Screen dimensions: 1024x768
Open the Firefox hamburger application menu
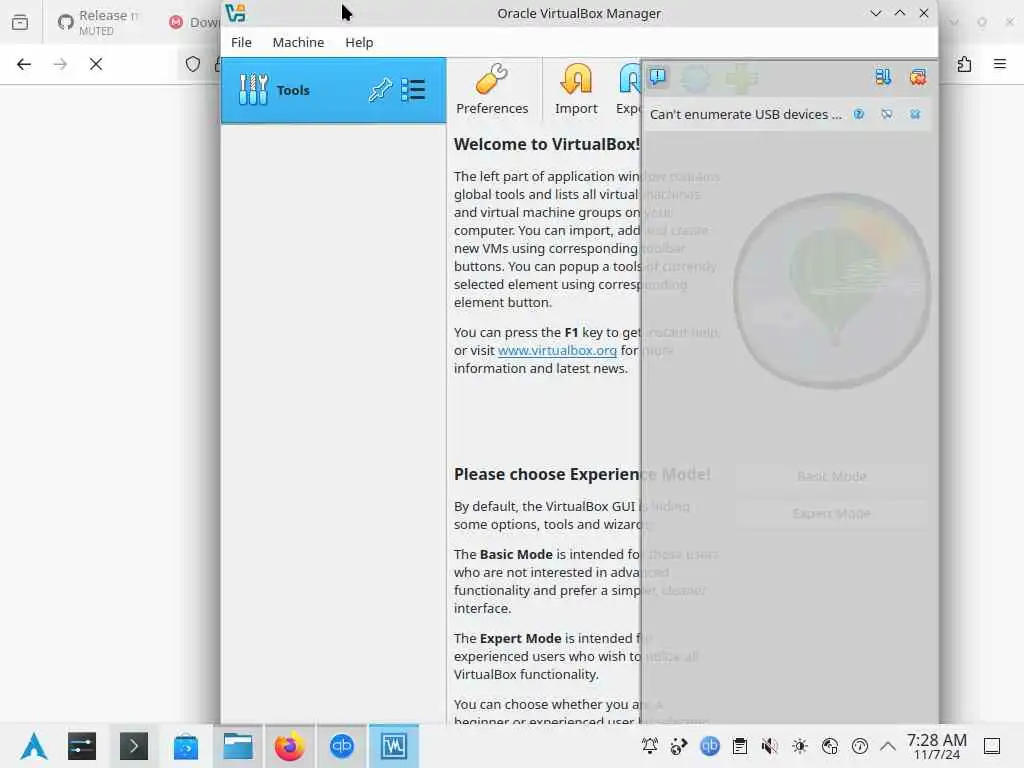pos(1000,64)
